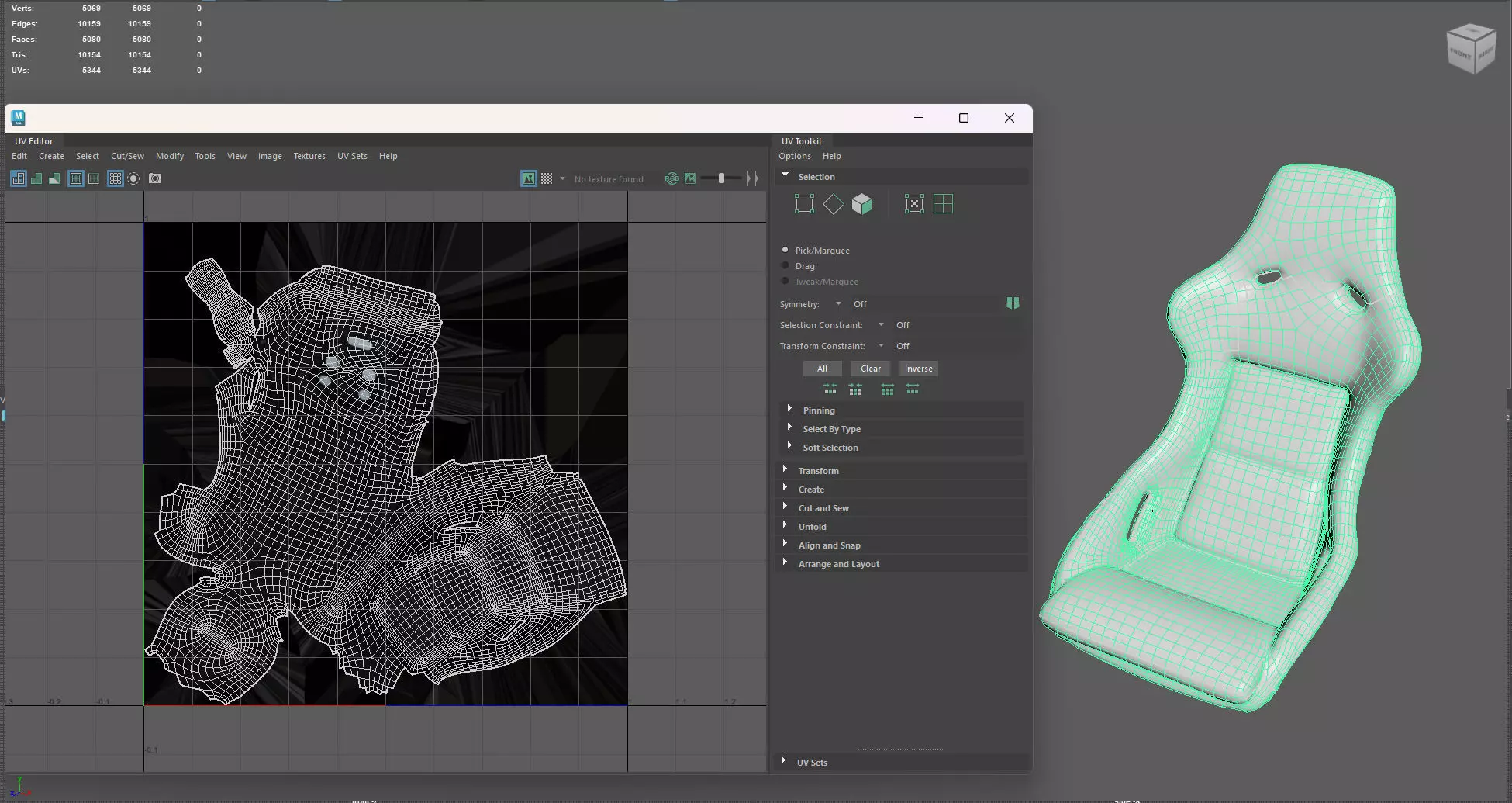The width and height of the screenshot is (1512, 803).
Task: Click the UV snapshot camera icon
Action: (155, 178)
